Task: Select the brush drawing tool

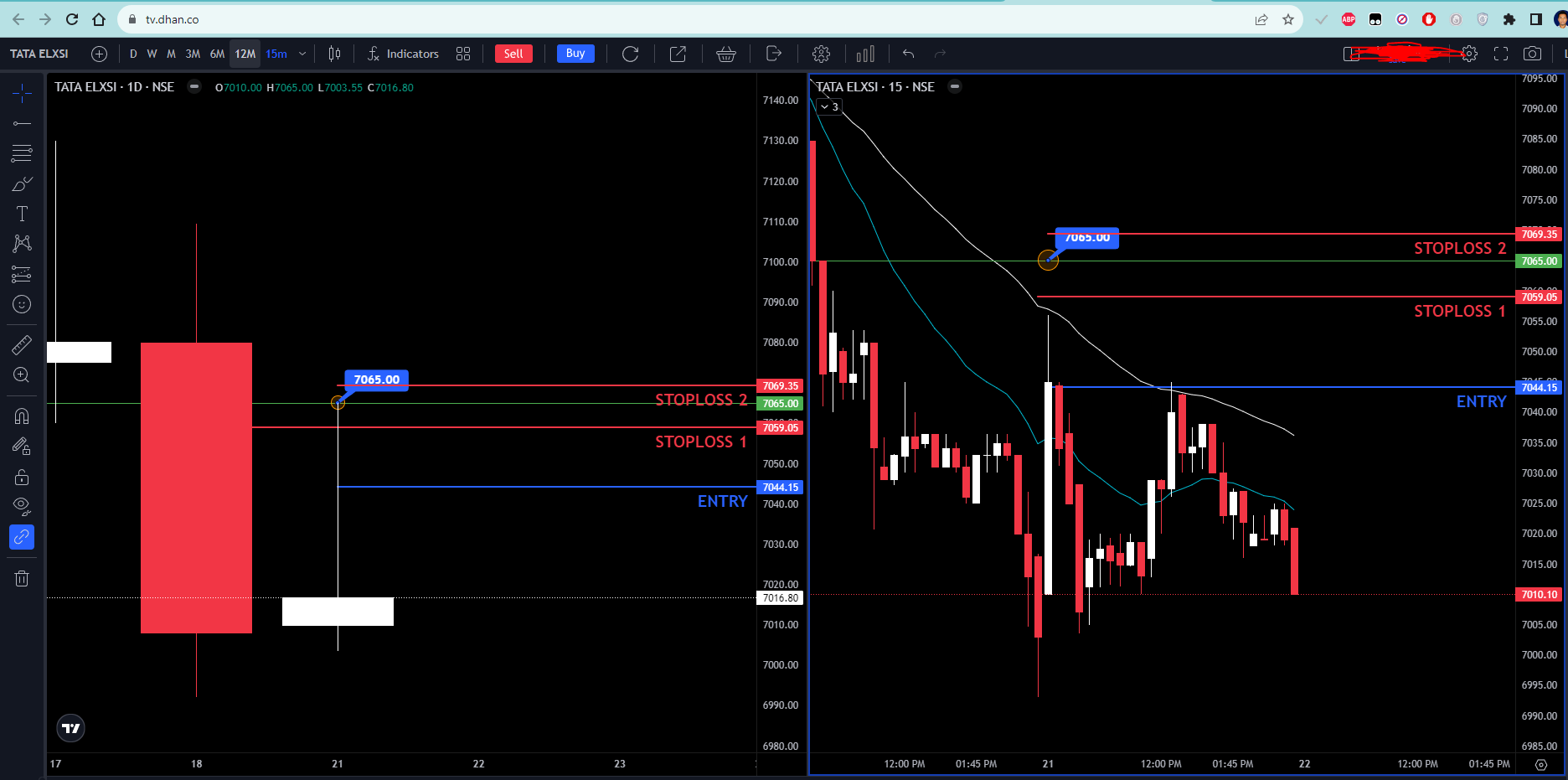Action: click(x=22, y=183)
